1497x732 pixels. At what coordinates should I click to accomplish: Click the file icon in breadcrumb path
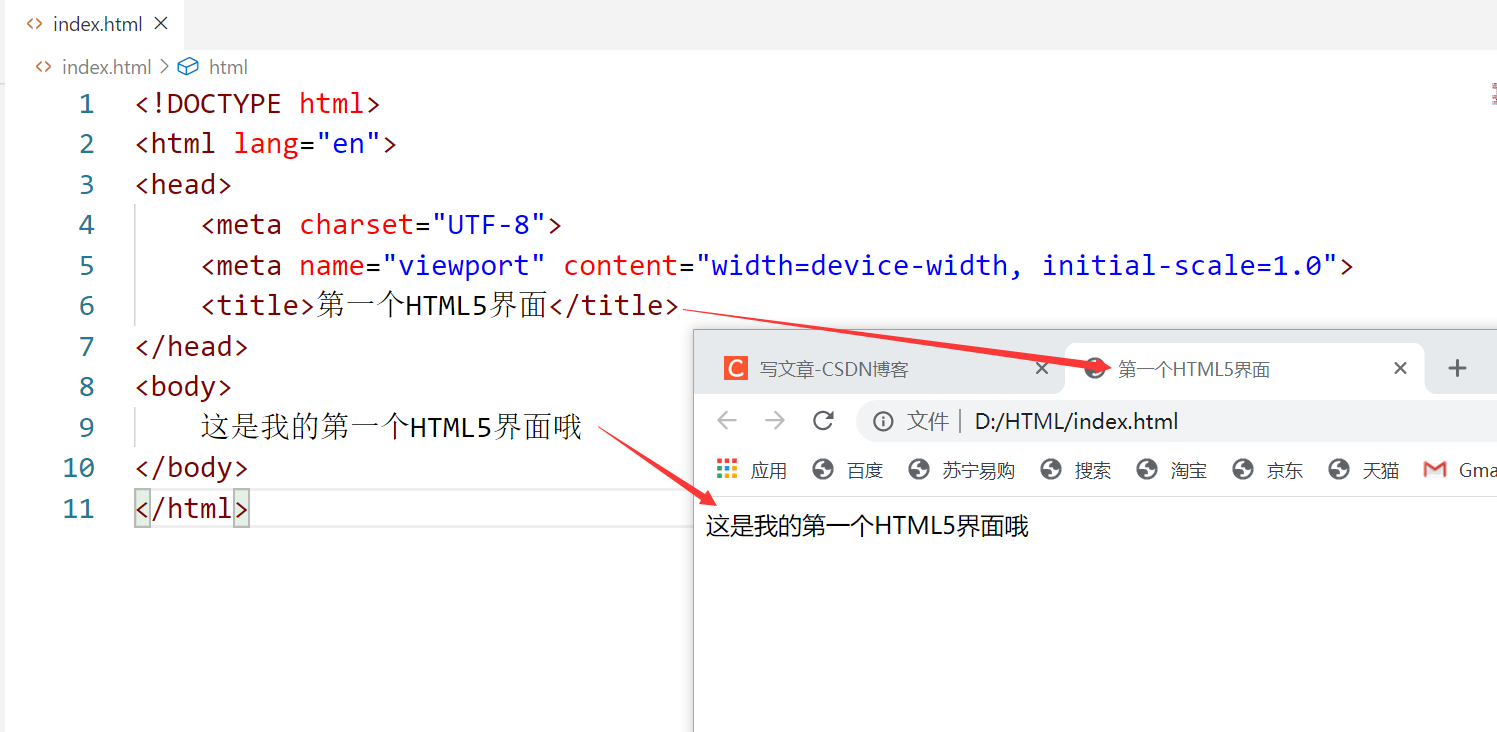43,67
